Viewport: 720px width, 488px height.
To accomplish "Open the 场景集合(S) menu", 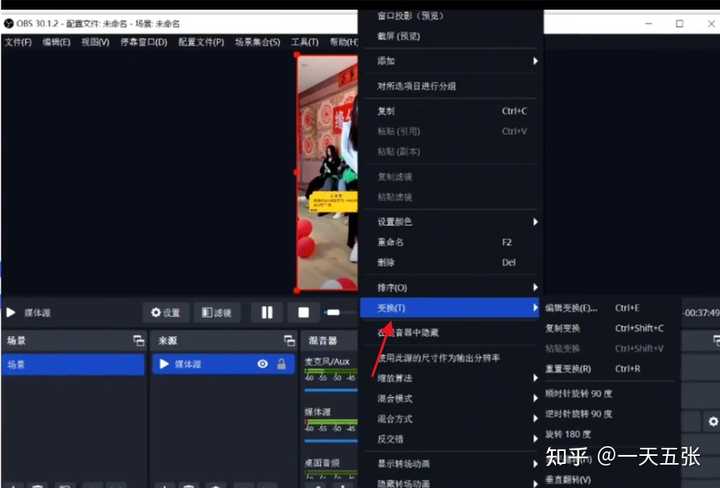I will (x=258, y=42).
